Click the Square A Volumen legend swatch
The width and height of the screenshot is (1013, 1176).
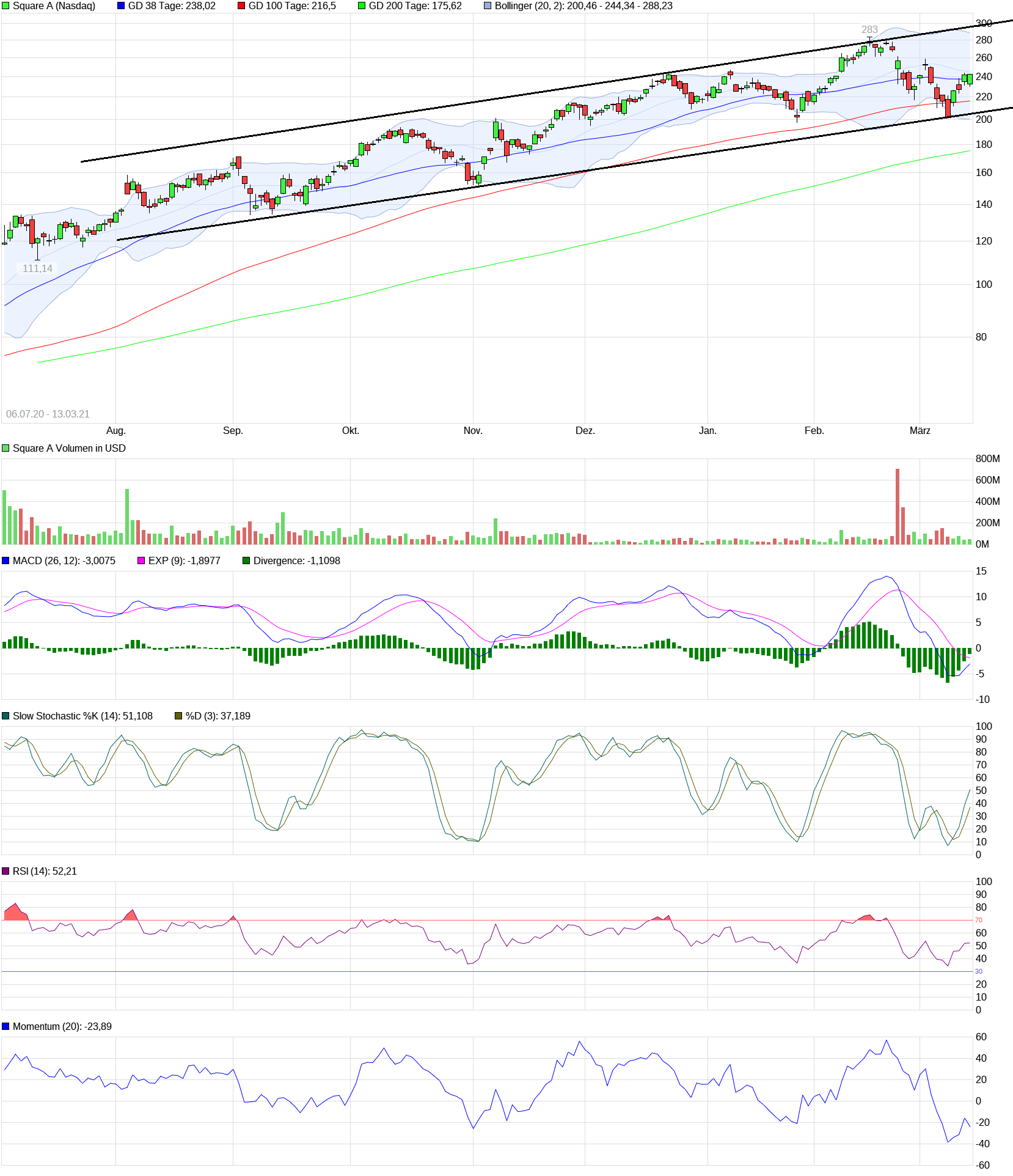click(5, 449)
